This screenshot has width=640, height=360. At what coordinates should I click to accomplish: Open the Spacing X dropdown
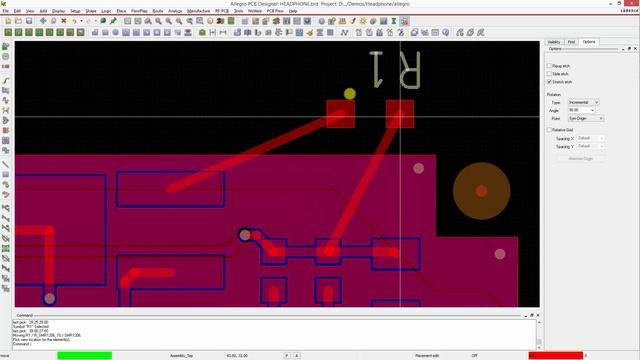(590, 138)
